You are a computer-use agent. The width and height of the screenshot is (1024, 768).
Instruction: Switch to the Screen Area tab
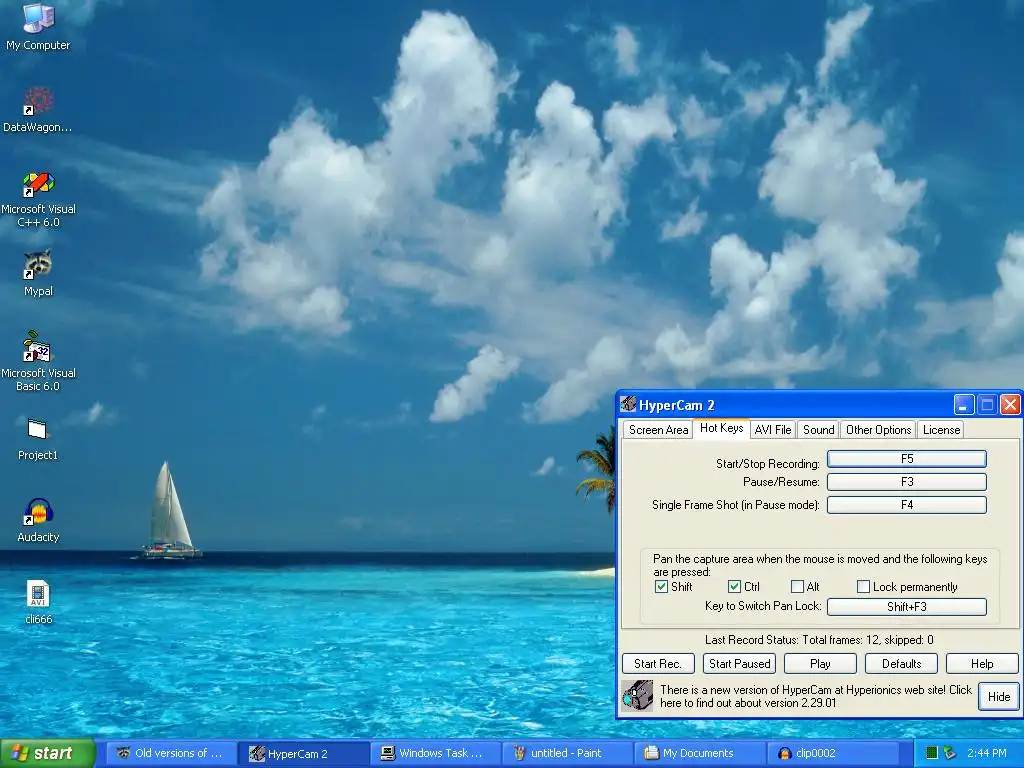coord(658,430)
